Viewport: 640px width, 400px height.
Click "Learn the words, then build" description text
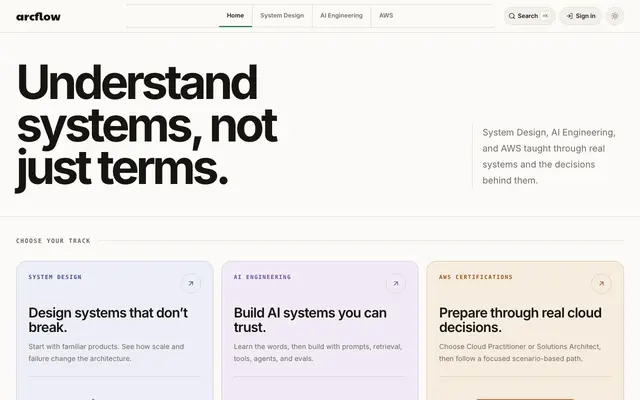click(318, 353)
